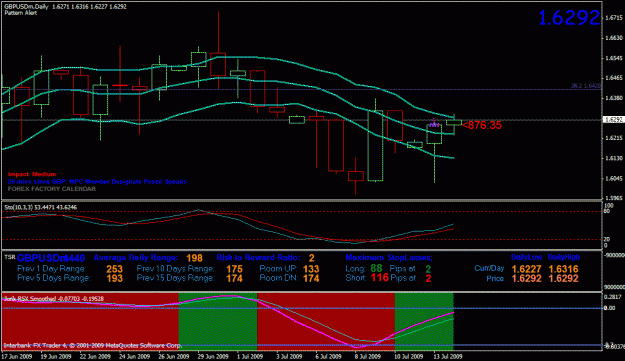Click the '10 Jul 2009' date on the time axis
Screen dimensions: 625x361
[x=409, y=356]
